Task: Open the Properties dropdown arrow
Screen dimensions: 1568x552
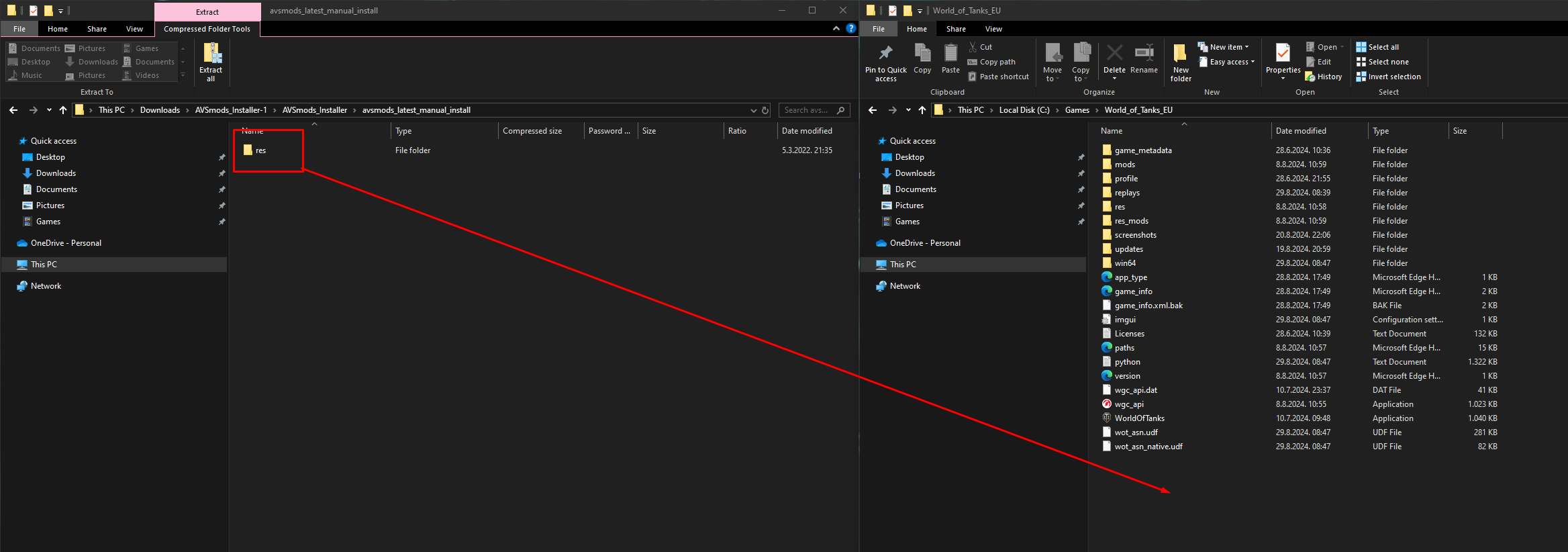Action: (1283, 79)
